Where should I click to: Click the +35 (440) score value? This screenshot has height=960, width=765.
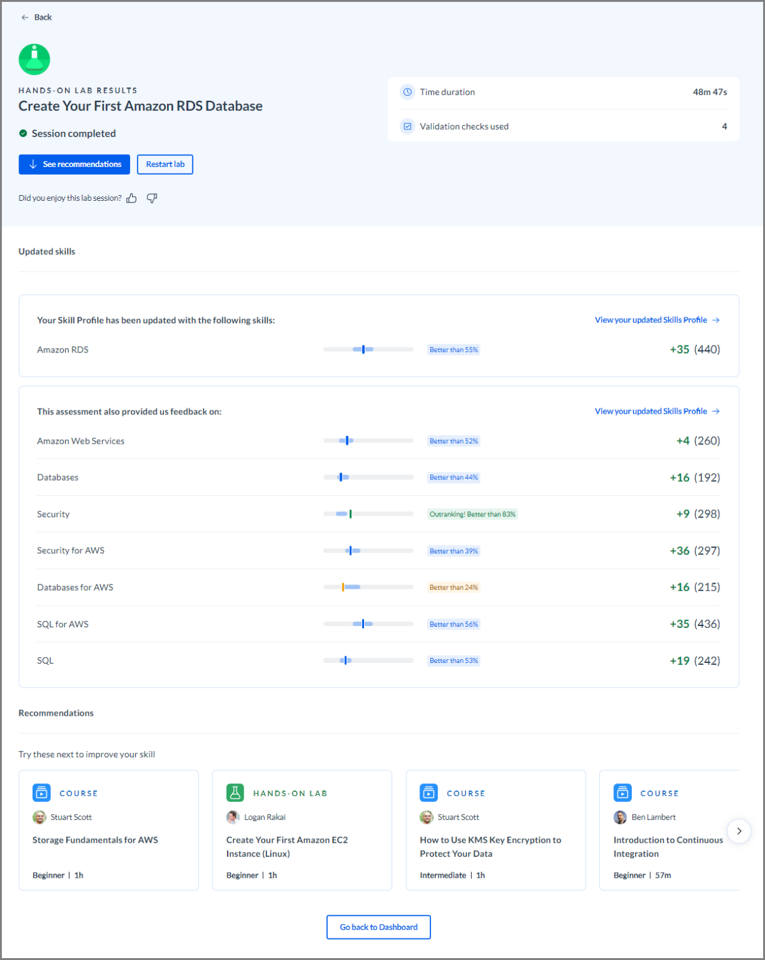(695, 350)
